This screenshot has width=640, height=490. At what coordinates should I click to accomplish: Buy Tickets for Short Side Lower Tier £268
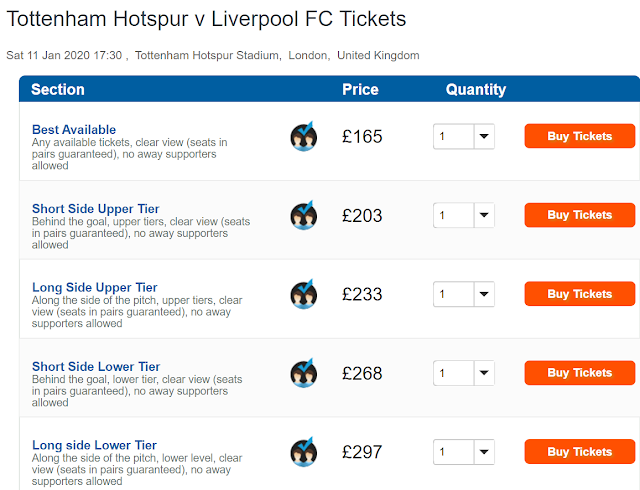[580, 373]
